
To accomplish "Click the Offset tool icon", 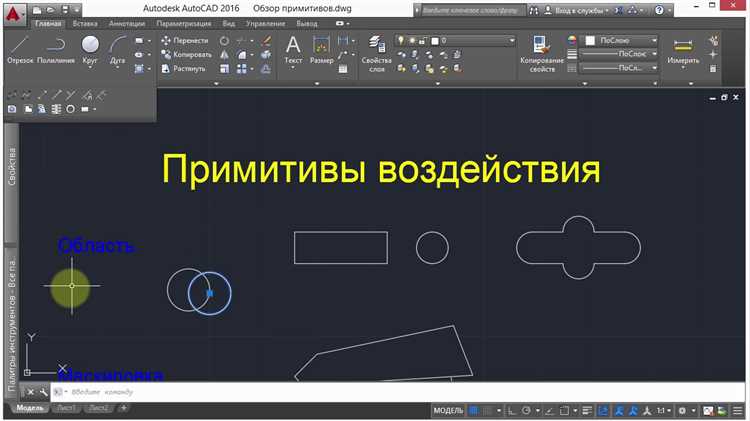I will pos(266,69).
